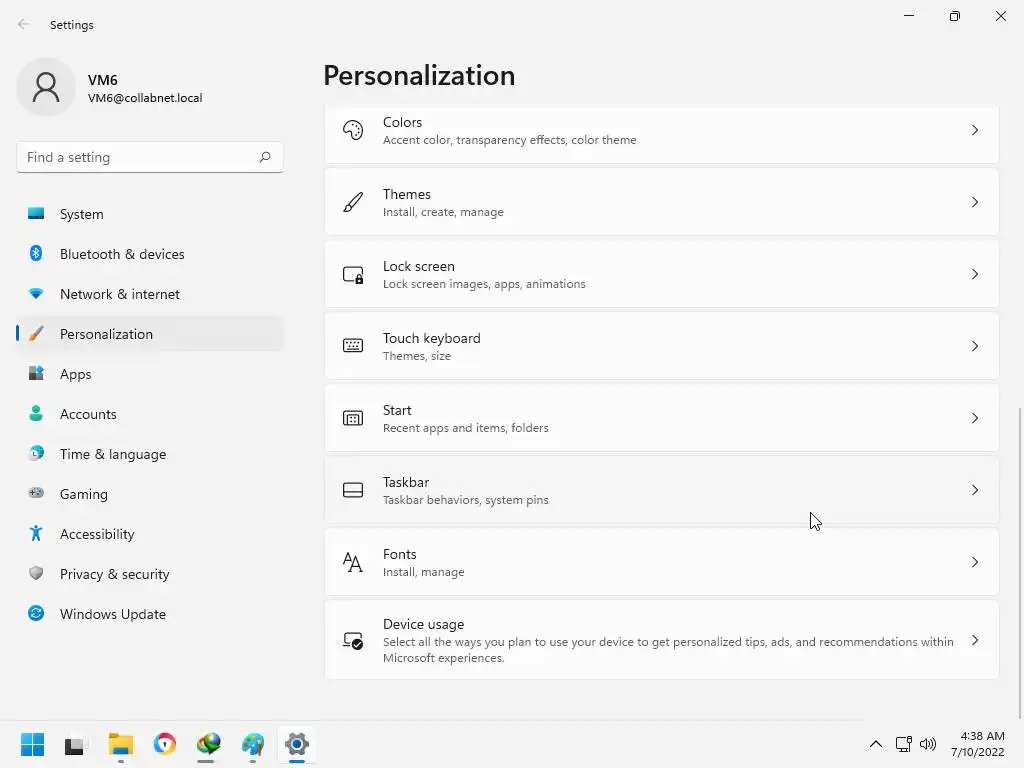
Task: Click the Fonts AA icon
Action: point(353,562)
